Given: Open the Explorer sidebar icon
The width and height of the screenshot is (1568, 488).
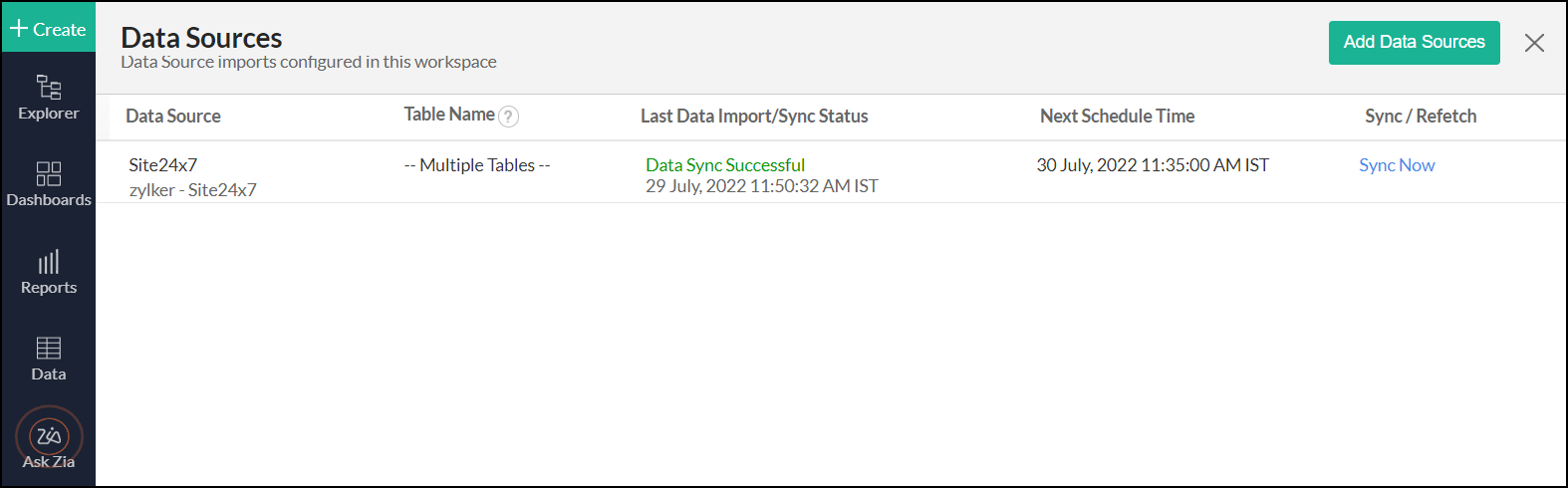Looking at the screenshot, I should coord(48,97).
